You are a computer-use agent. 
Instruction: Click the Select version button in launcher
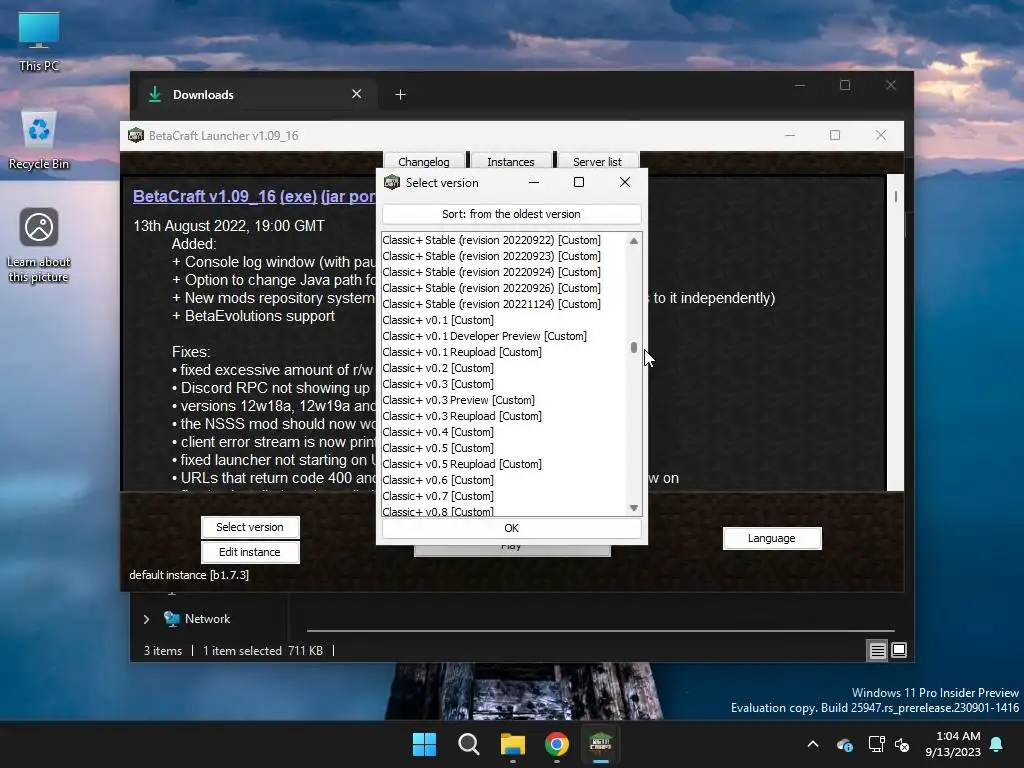(x=250, y=527)
